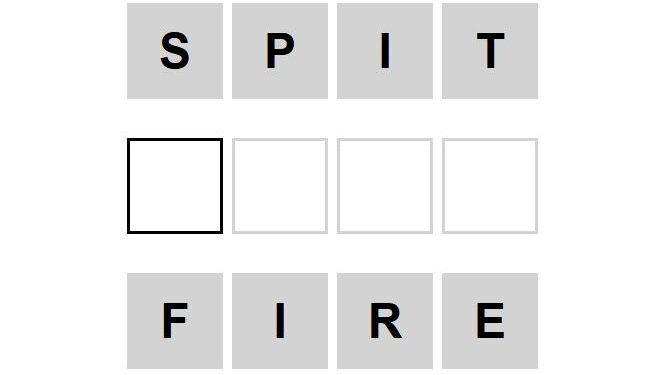Click the last tile of the word SPIT
This screenshot has height=375, width=661.
click(x=490, y=51)
